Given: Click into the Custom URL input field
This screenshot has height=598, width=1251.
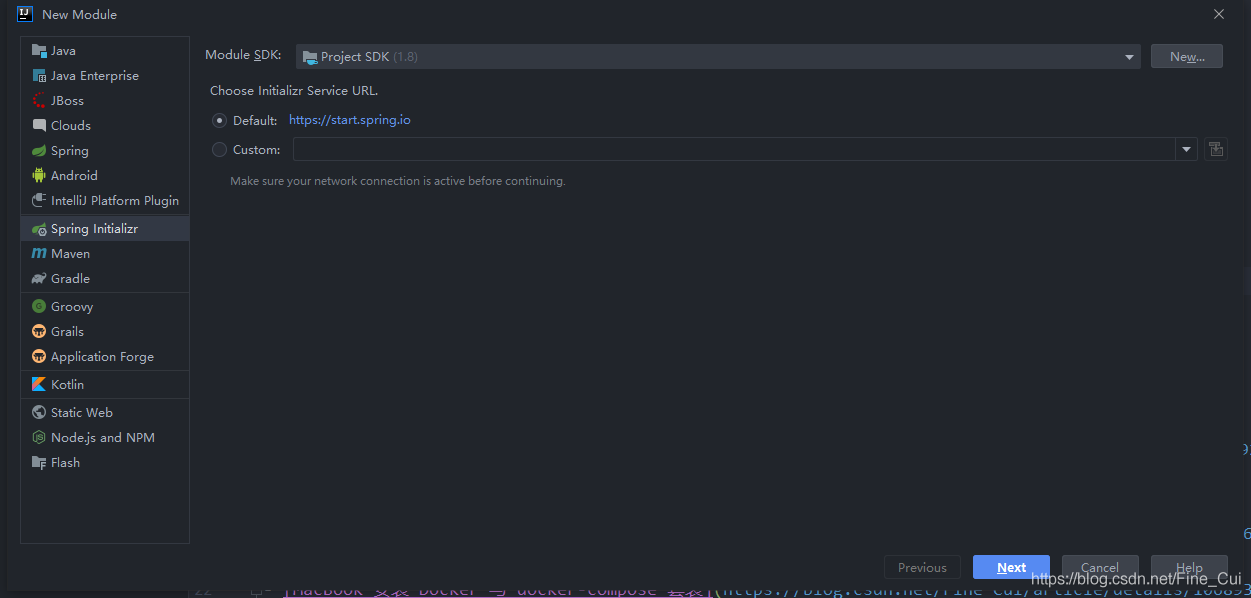Looking at the screenshot, I should 734,150.
